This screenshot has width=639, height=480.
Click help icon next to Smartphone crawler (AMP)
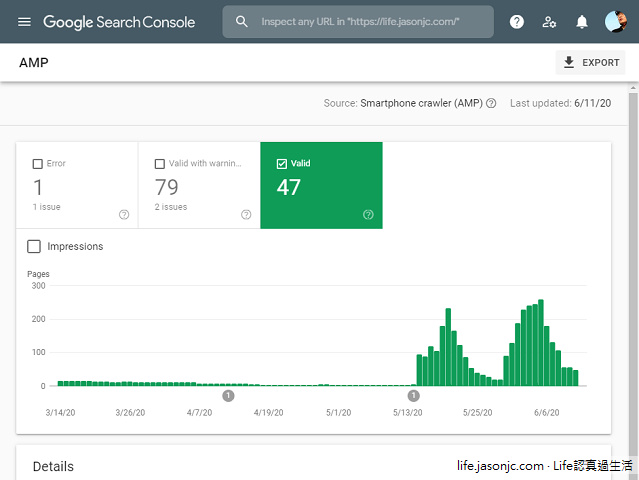tap(491, 103)
